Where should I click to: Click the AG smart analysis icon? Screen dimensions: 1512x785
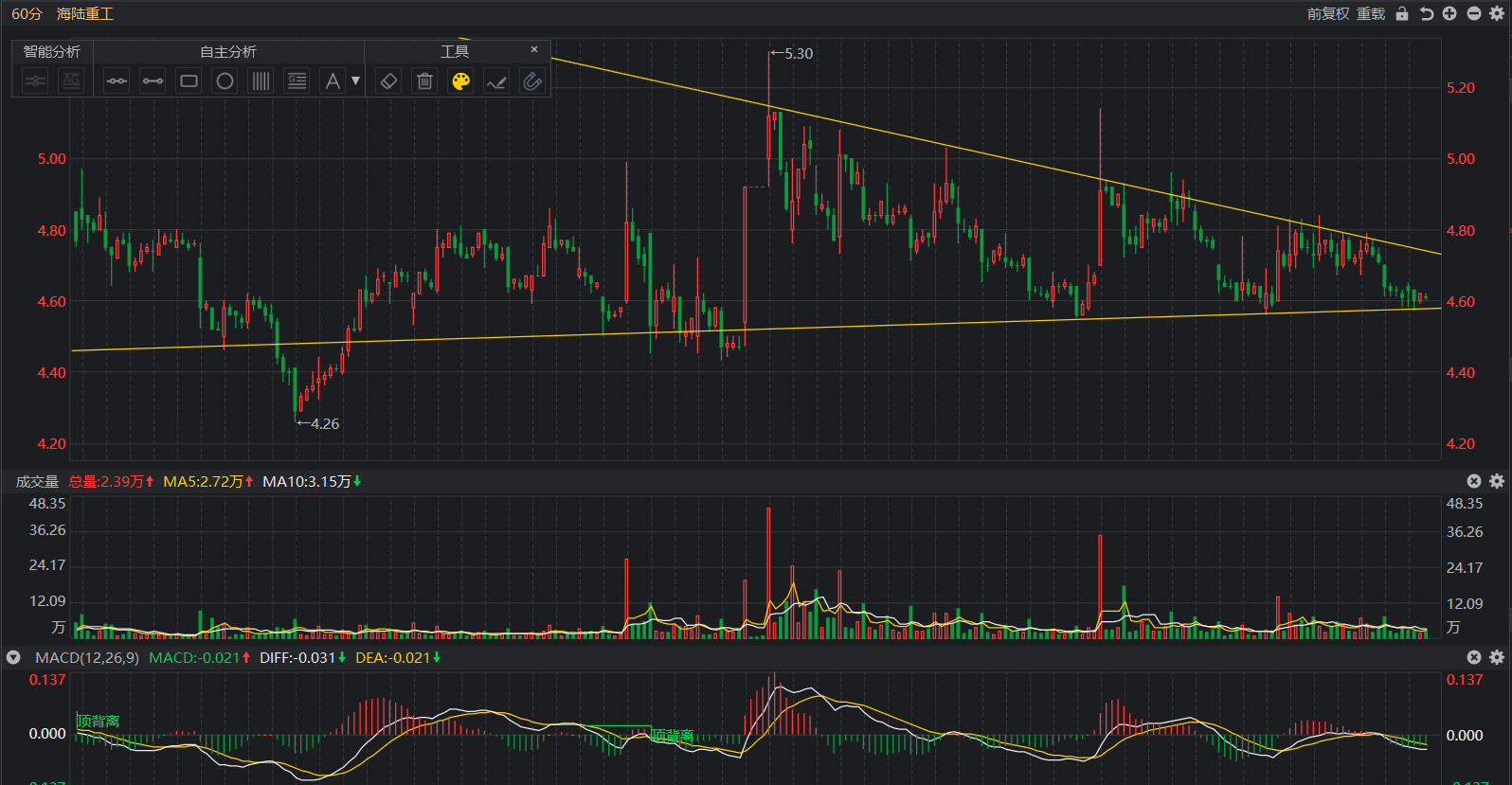pyautogui.click(x=71, y=81)
